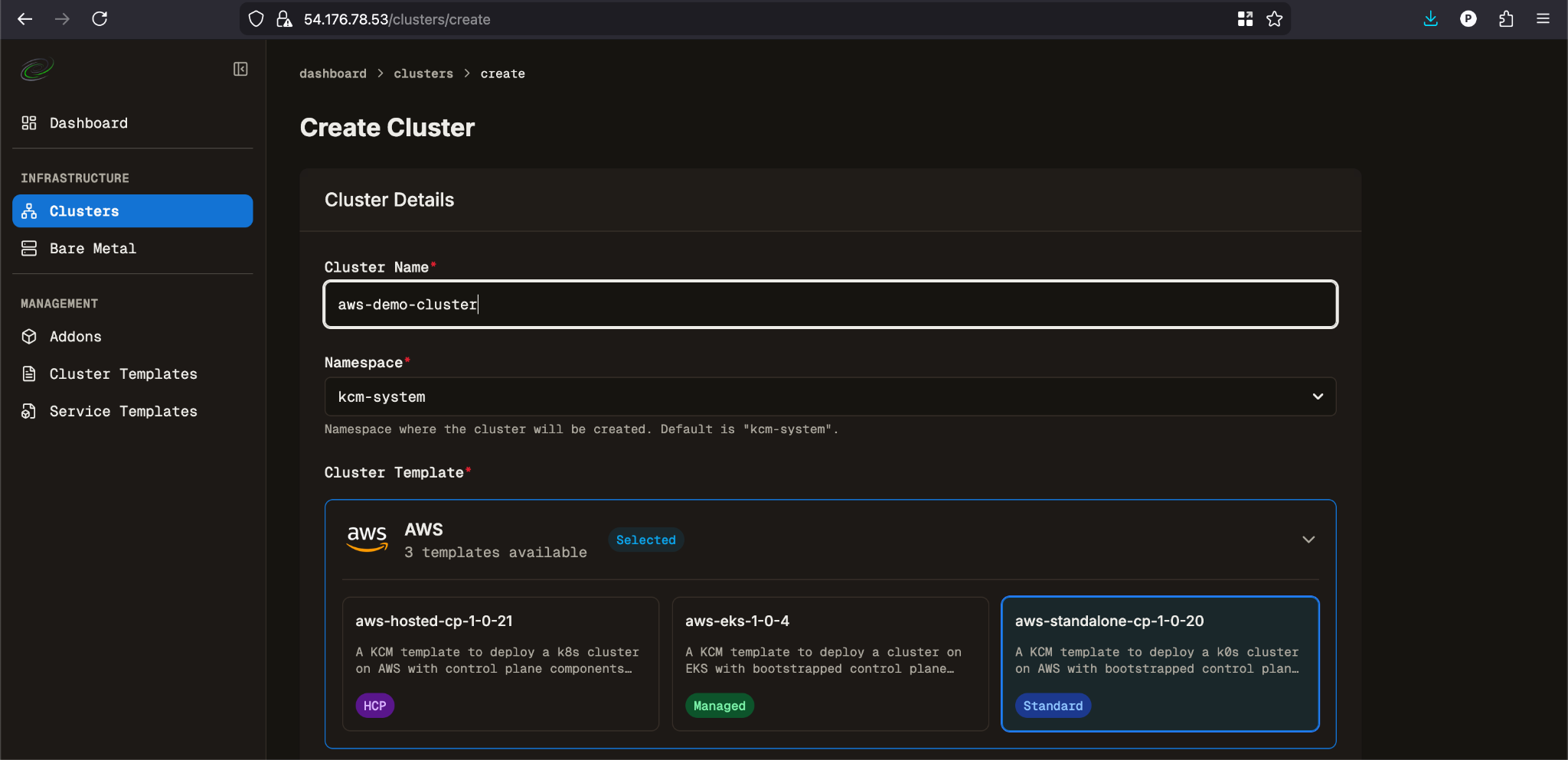Open Service Templates in sidebar
This screenshot has width=1568, height=760.
click(123, 412)
